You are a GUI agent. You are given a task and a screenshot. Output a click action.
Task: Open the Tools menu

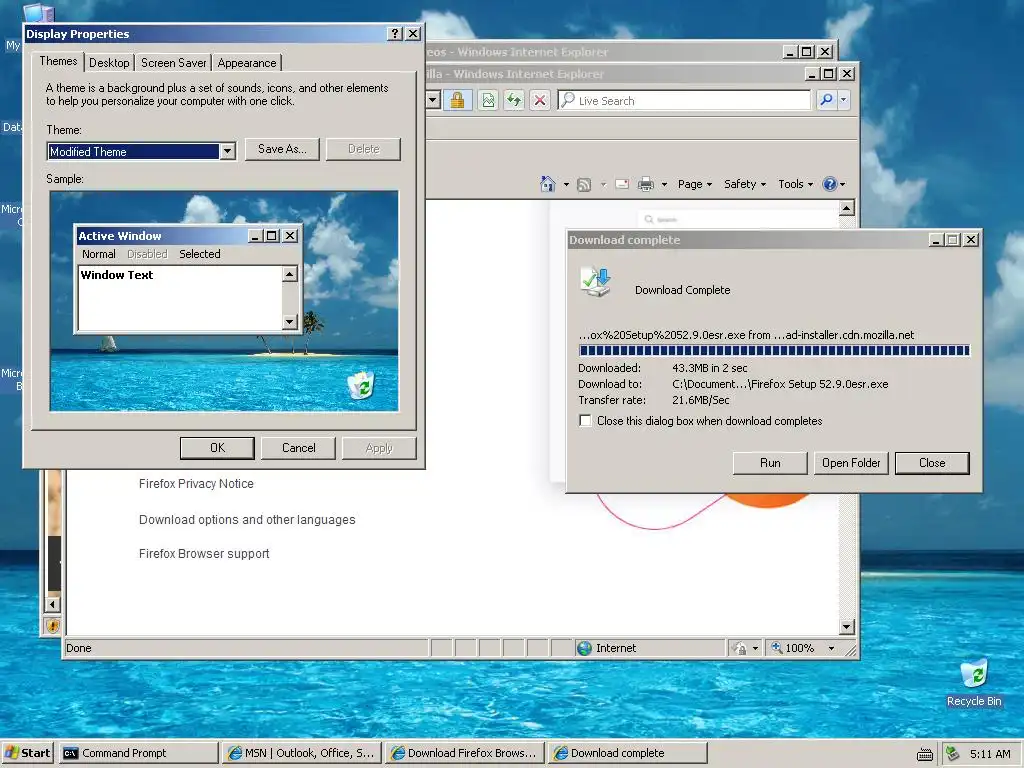[x=795, y=184]
